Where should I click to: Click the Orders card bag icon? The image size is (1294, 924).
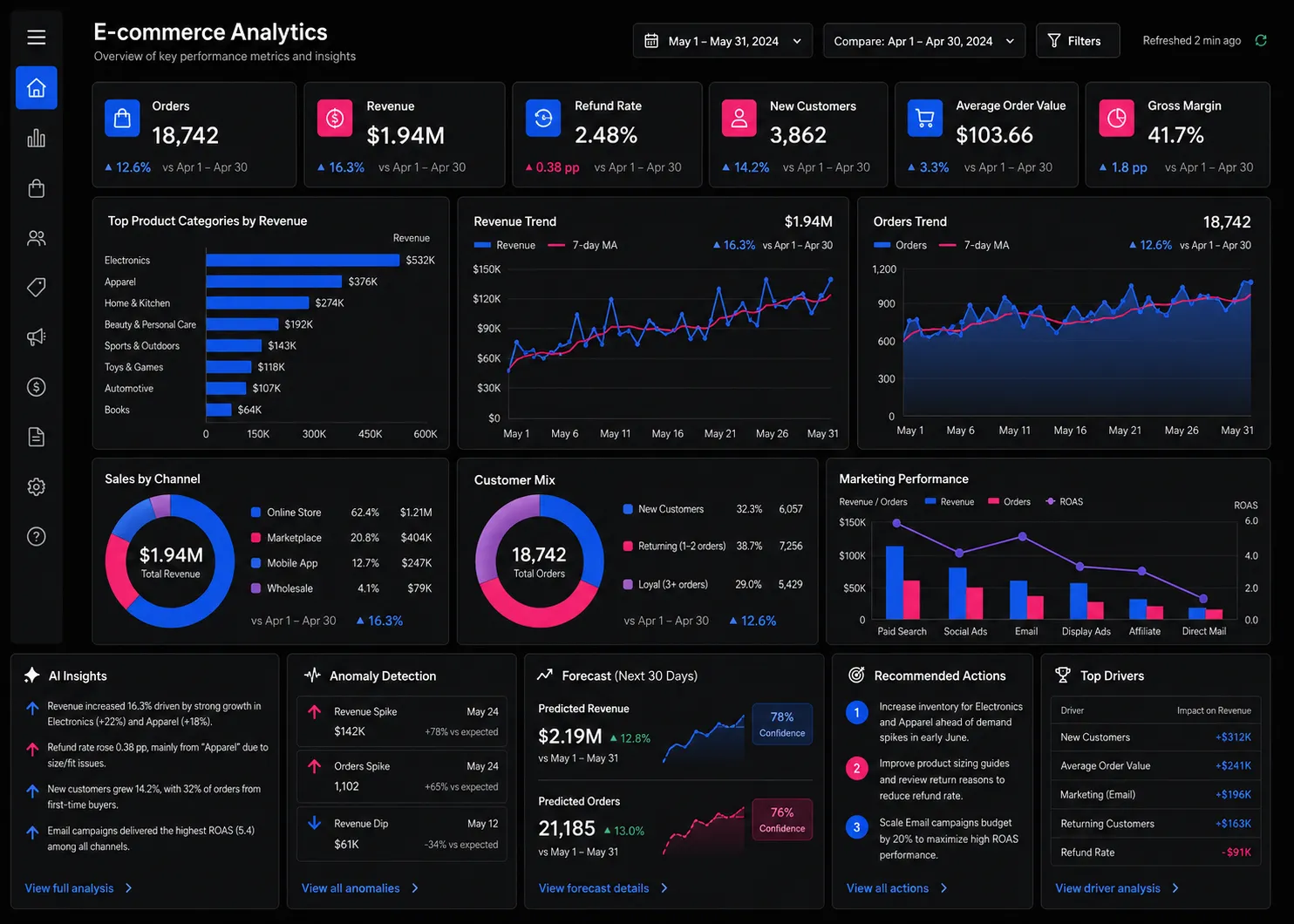pos(122,118)
